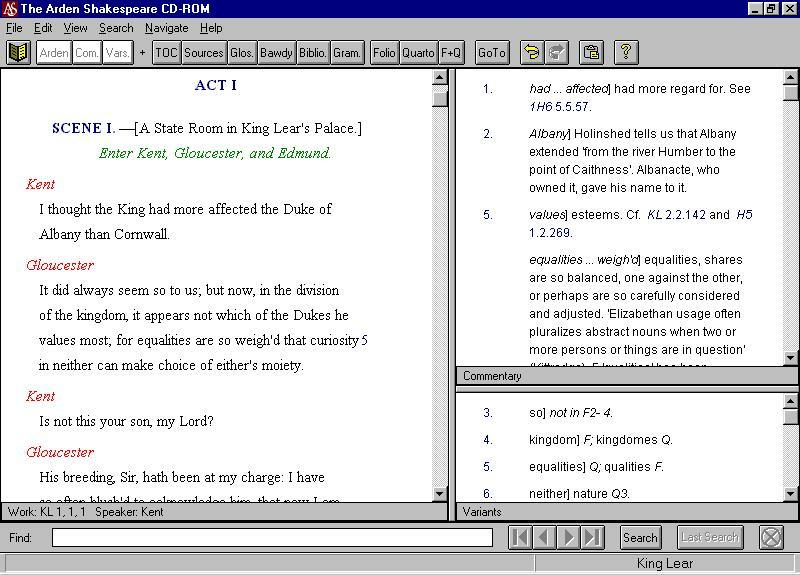Toggle the Vars. variants pane button

117,53
